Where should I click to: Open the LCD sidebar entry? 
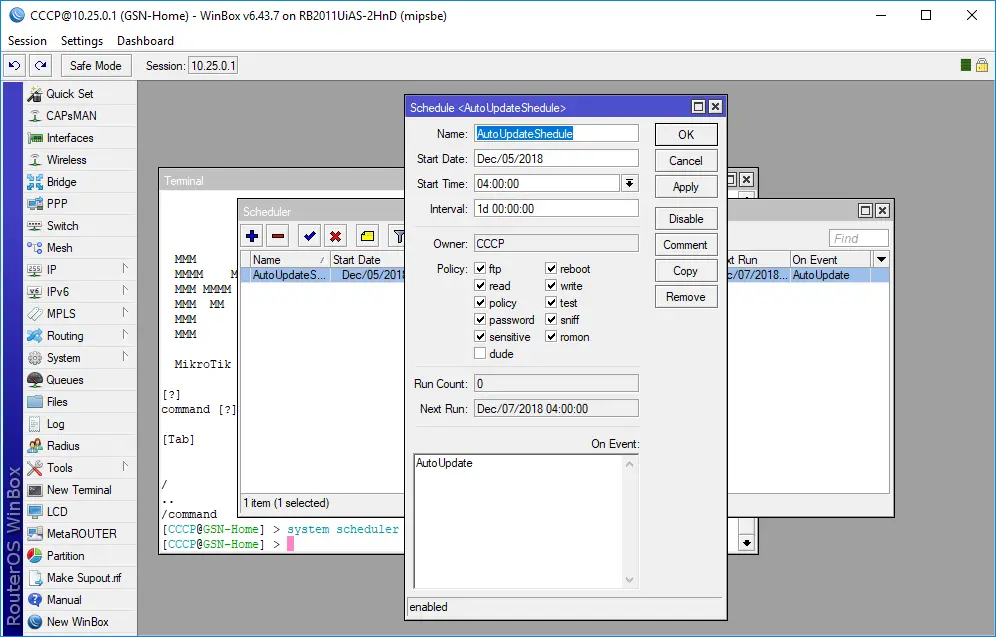tap(80, 512)
